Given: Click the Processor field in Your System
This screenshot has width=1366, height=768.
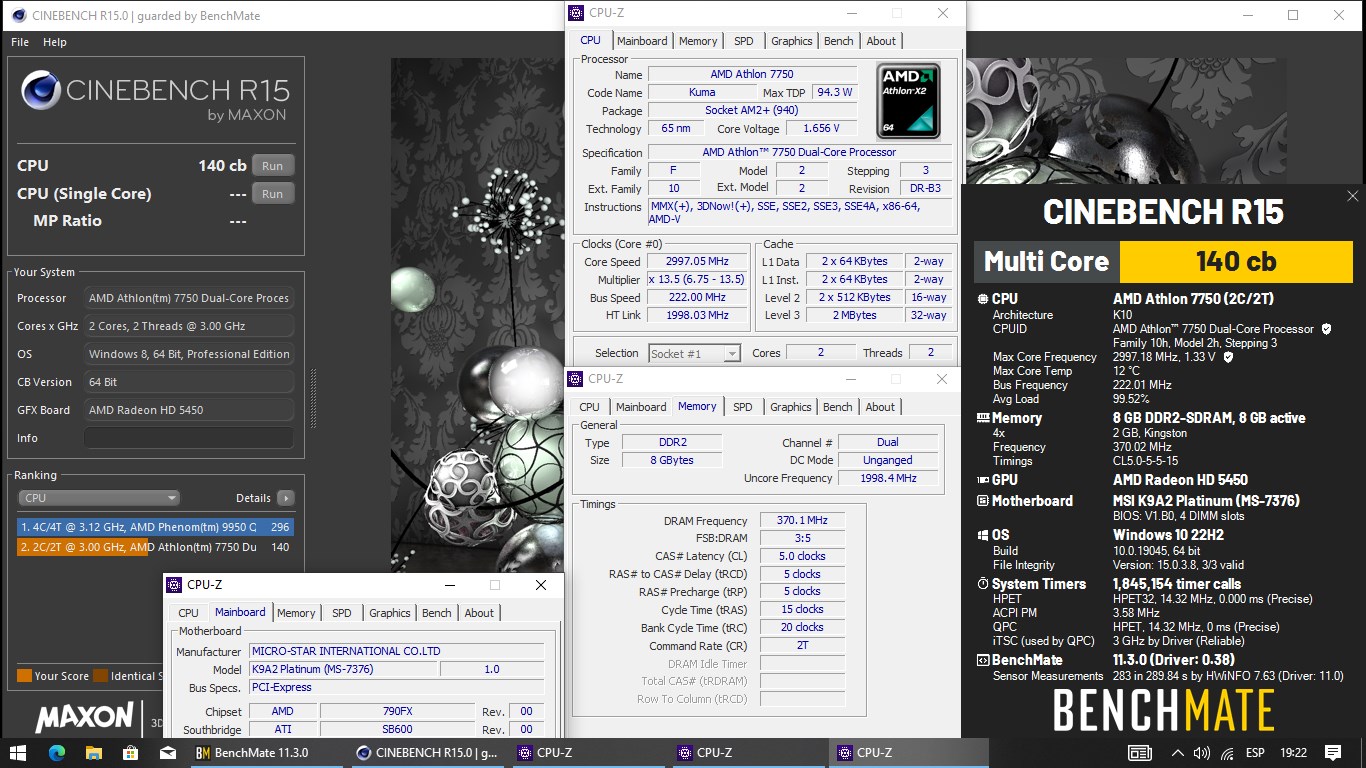Looking at the screenshot, I should tap(189, 298).
